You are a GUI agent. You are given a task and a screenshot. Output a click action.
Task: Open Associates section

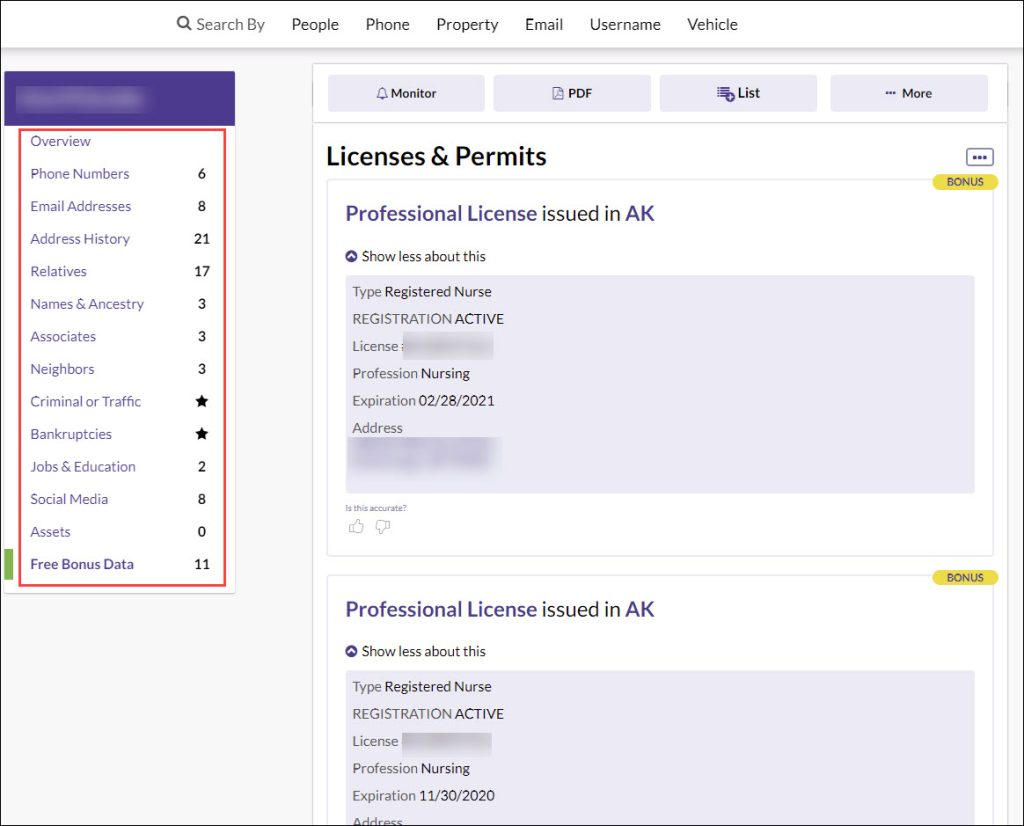click(63, 337)
